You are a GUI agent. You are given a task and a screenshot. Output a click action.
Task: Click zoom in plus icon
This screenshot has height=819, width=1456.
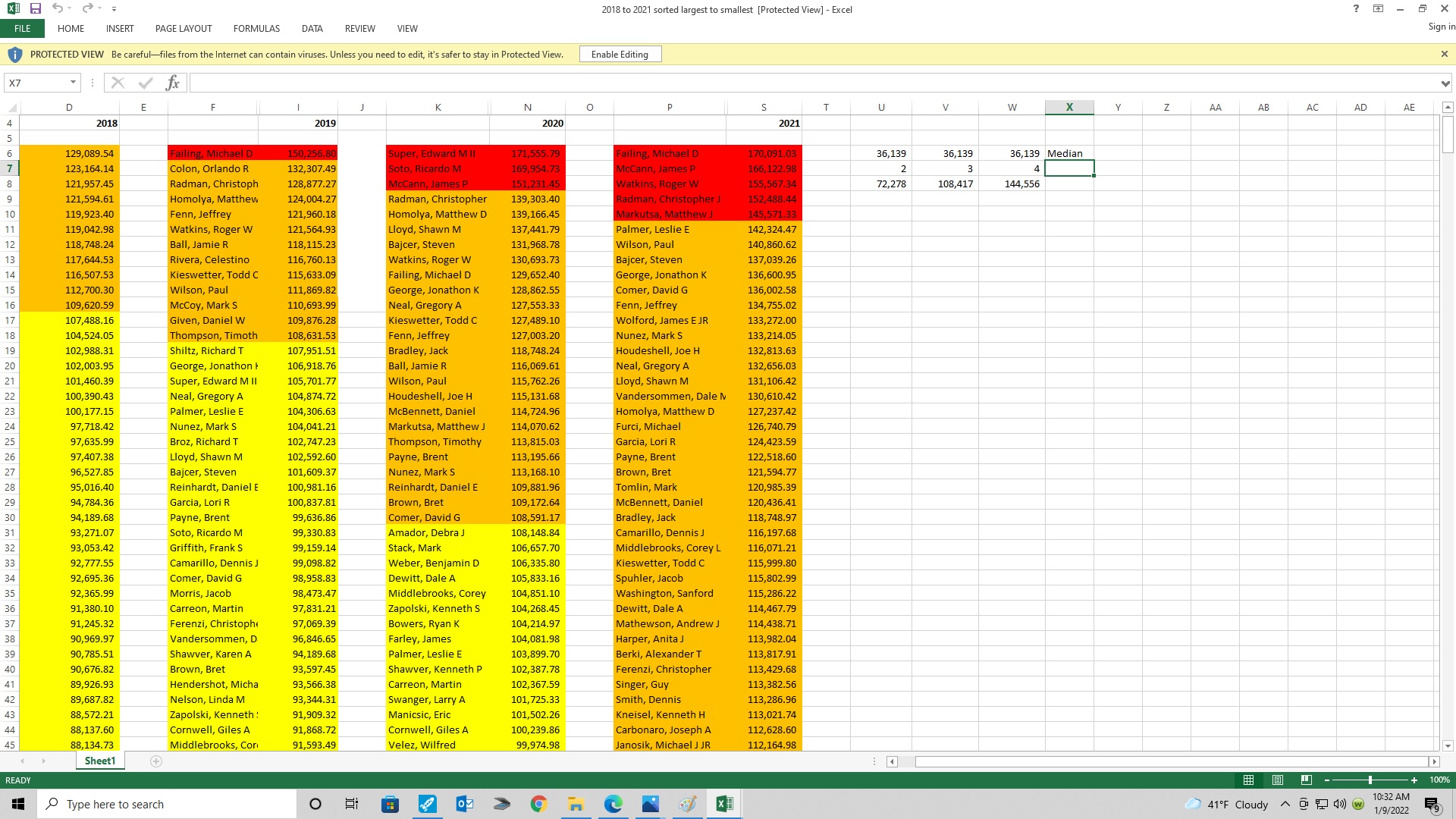coord(1414,780)
